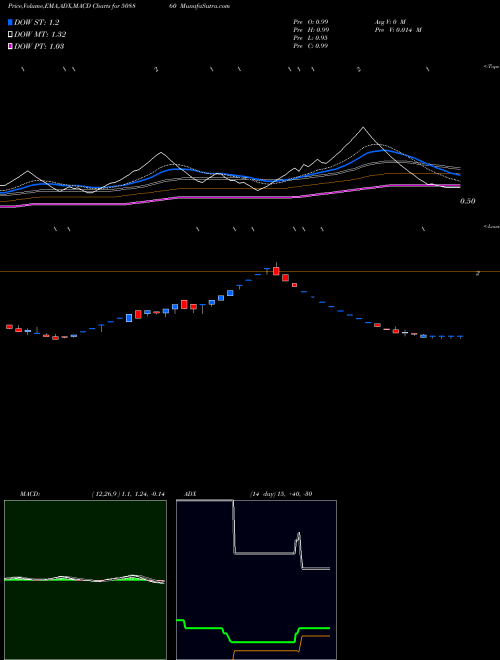Select the 'DOW PT: 1.03' legend label

tap(39, 46)
